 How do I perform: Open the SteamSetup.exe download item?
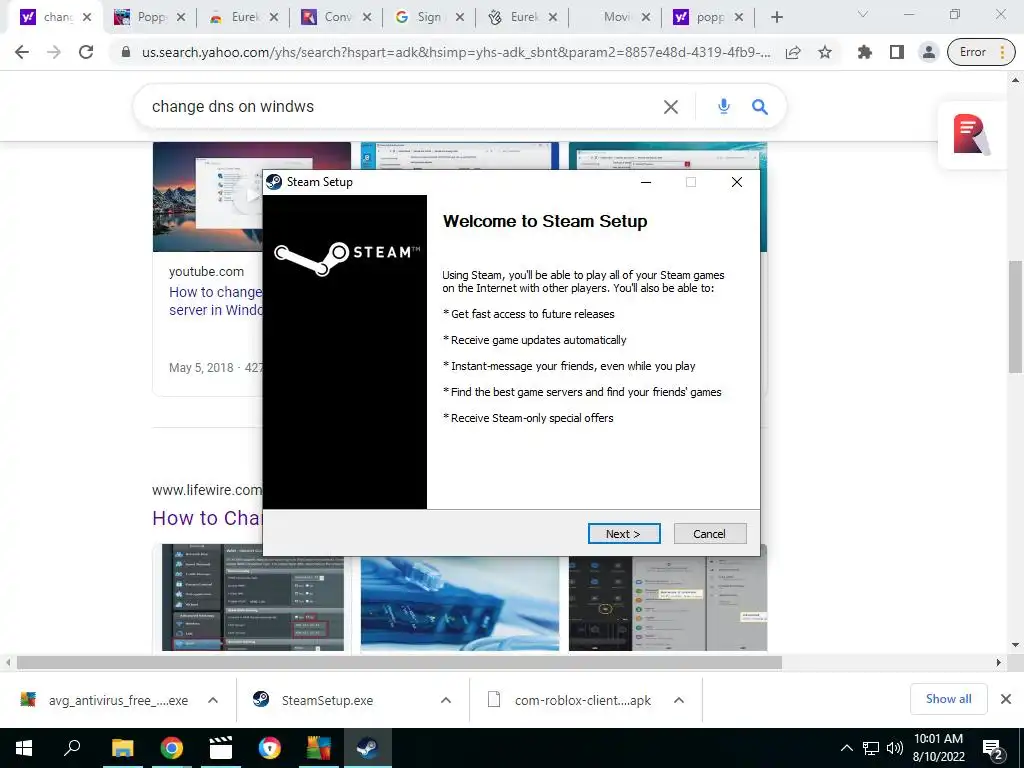click(313, 700)
